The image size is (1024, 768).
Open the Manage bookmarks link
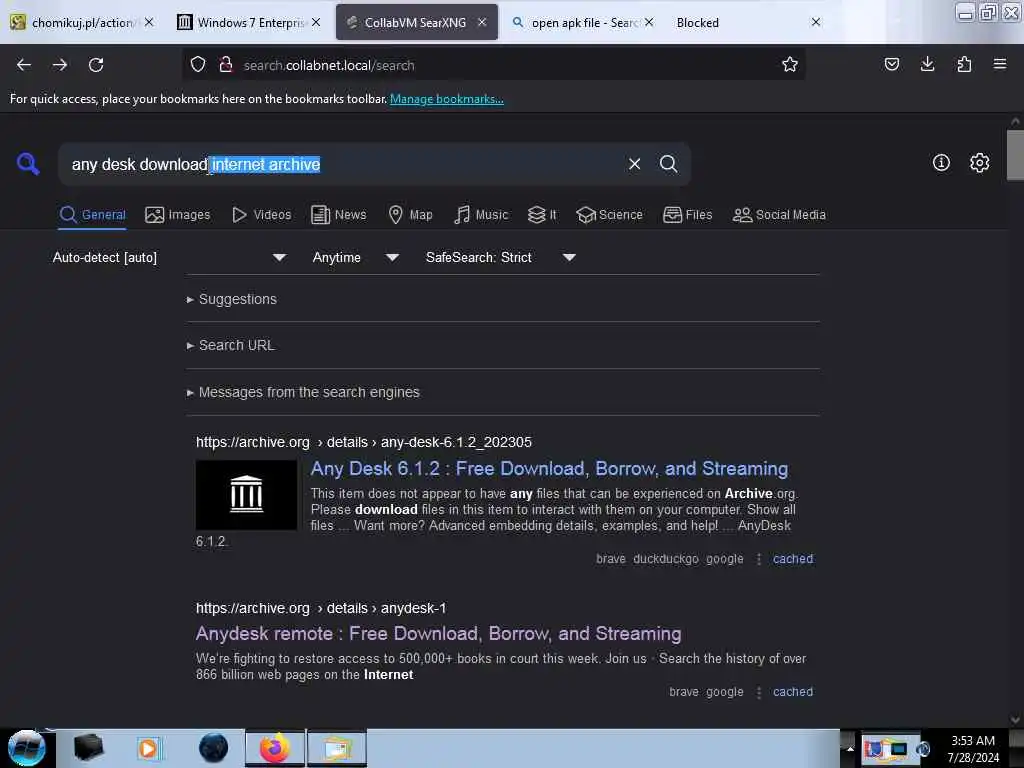click(x=447, y=99)
